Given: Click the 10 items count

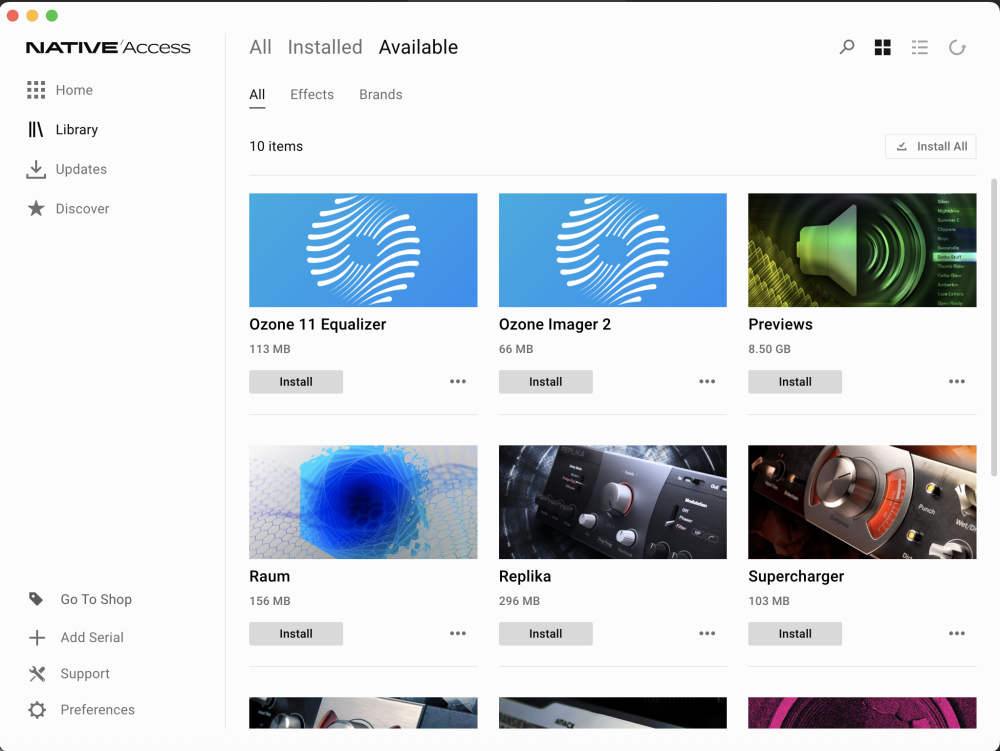Looking at the screenshot, I should [x=276, y=147].
